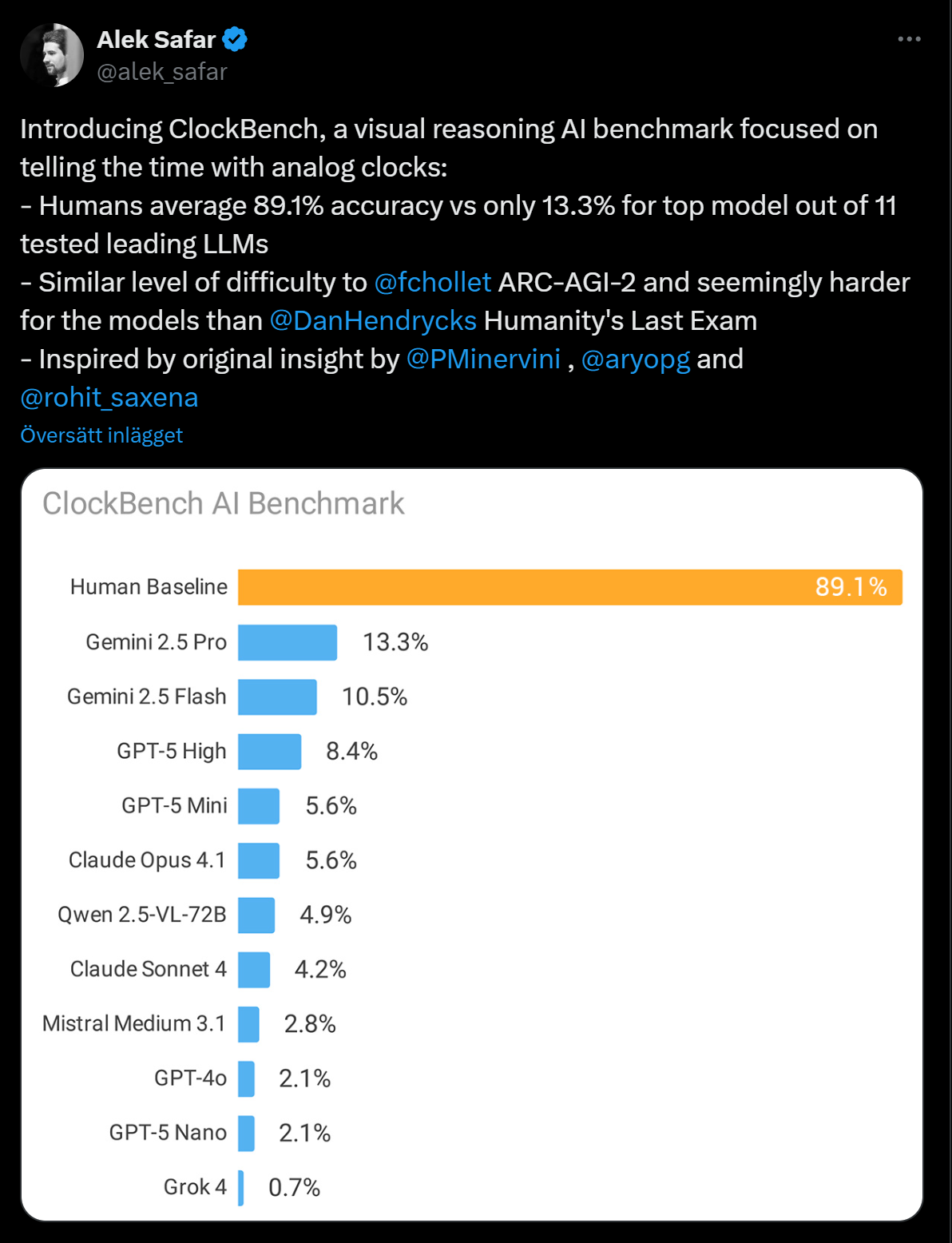Click the 89.1% value on the human bar

(x=851, y=587)
